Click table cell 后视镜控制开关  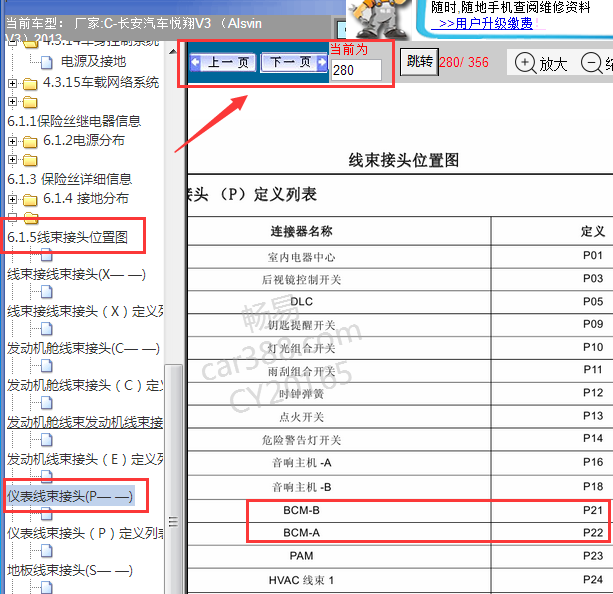[301, 280]
